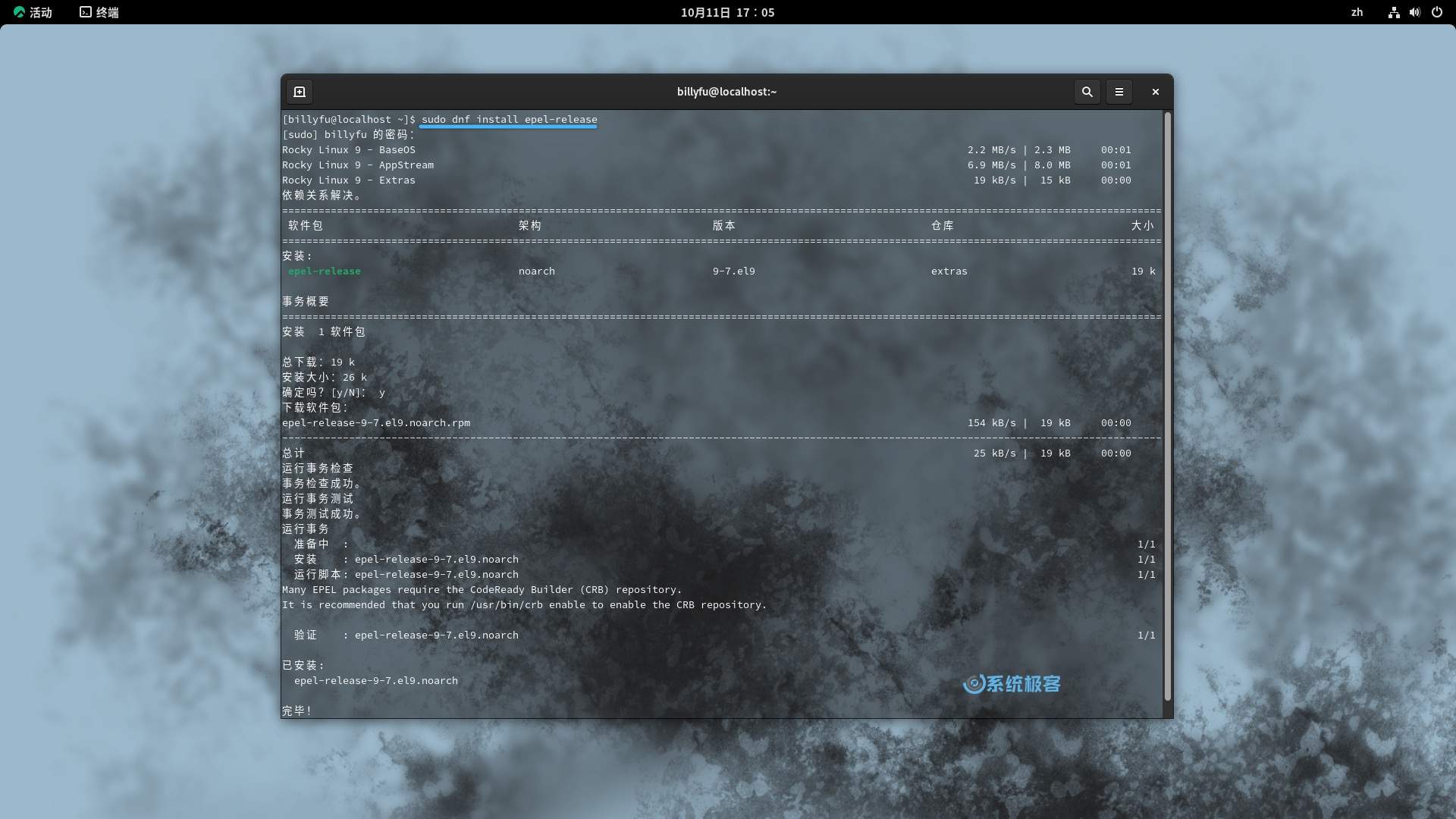Click the 安装大小: 26 k line

(325, 378)
